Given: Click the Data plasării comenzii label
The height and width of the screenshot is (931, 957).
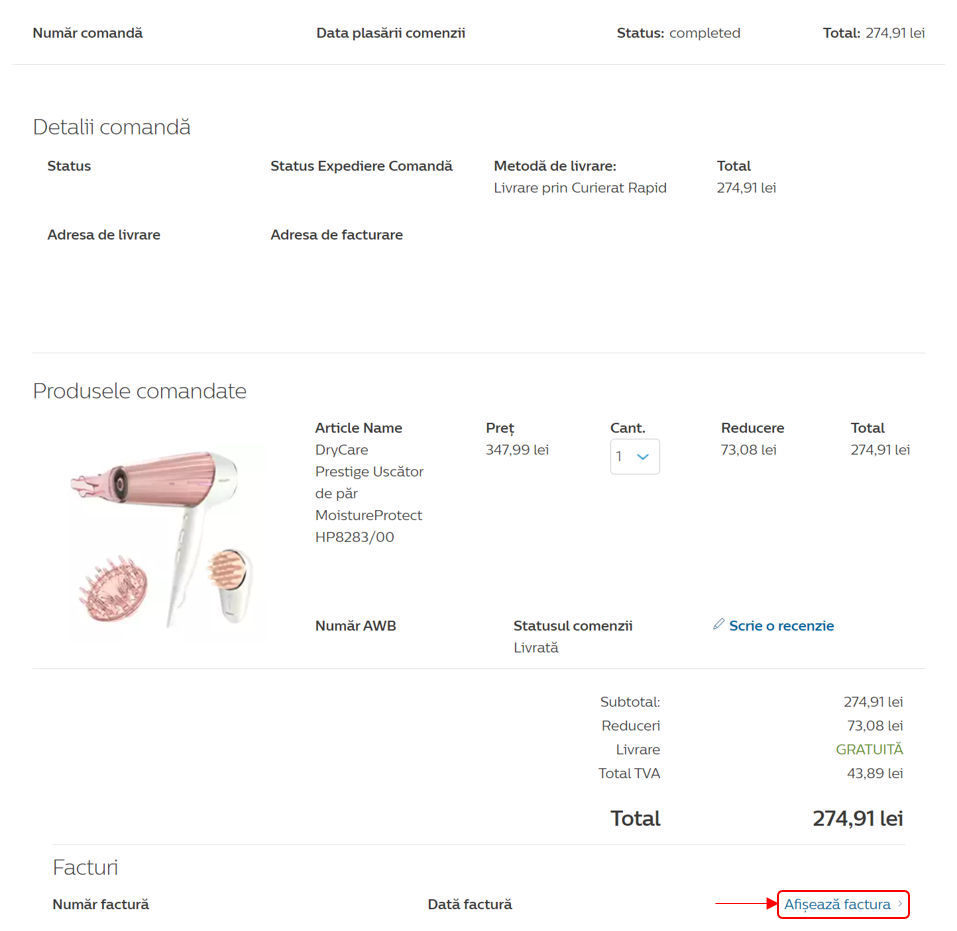Looking at the screenshot, I should coord(391,33).
